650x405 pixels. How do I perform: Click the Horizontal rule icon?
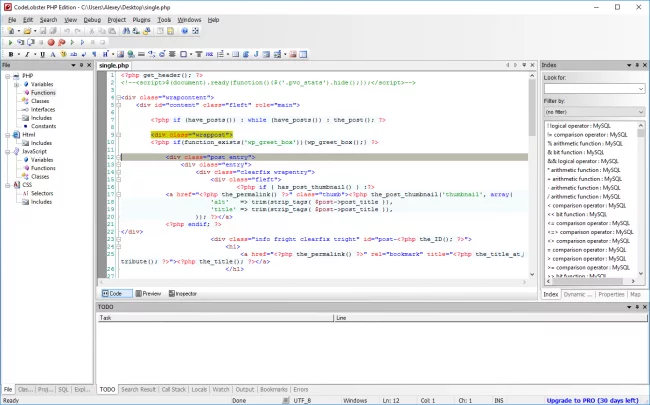click(x=141, y=54)
